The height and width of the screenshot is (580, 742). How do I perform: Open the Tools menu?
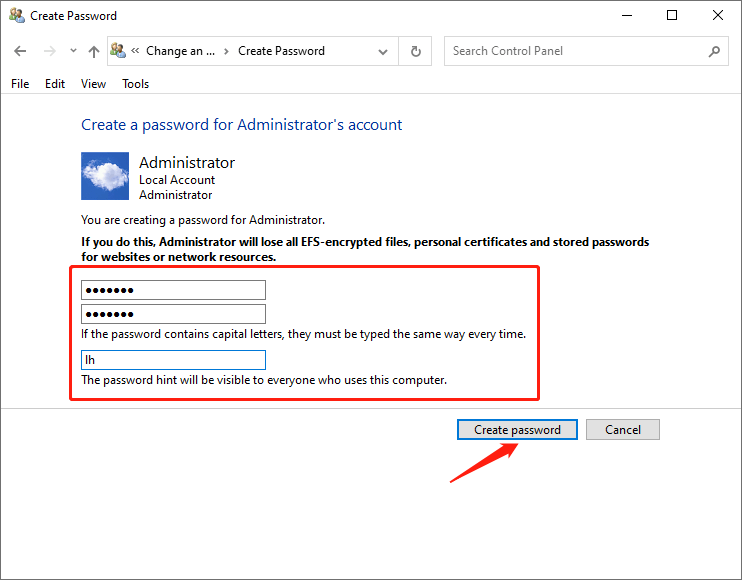pos(135,84)
